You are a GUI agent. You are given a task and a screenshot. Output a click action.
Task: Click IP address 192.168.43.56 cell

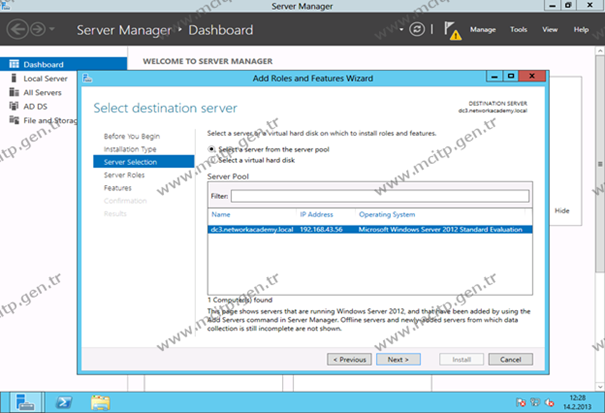click(321, 229)
